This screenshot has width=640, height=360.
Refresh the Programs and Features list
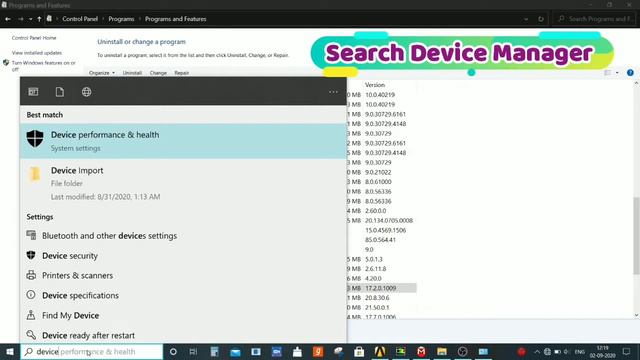click(541, 19)
